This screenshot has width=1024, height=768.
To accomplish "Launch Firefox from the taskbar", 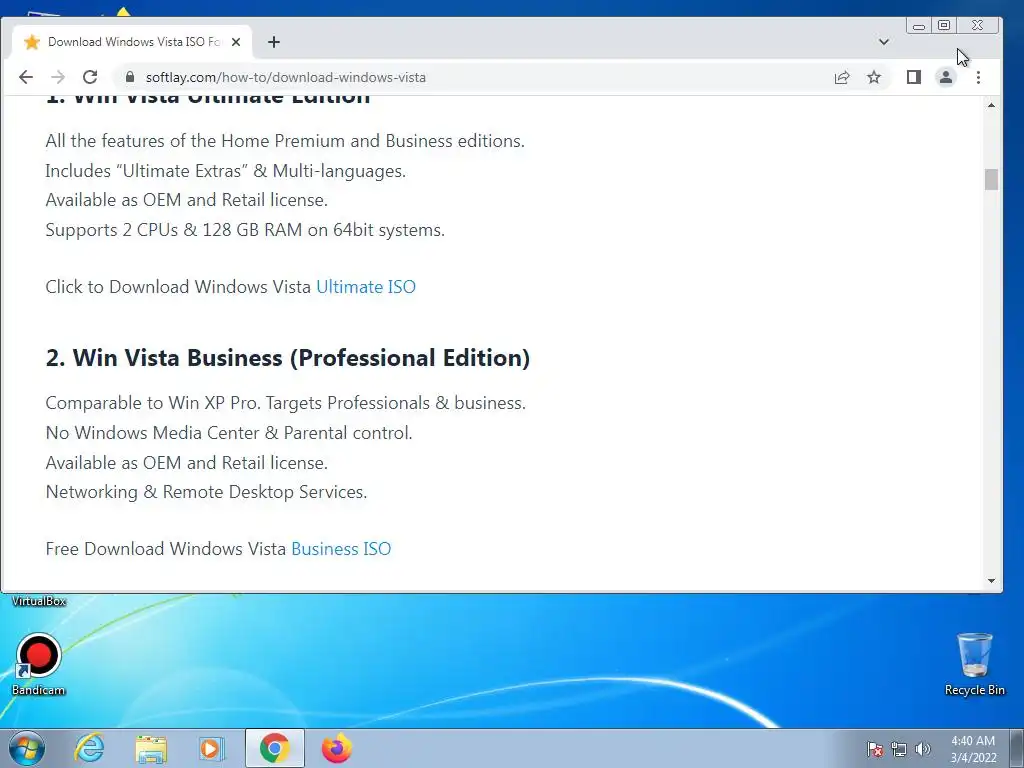I will click(336, 748).
